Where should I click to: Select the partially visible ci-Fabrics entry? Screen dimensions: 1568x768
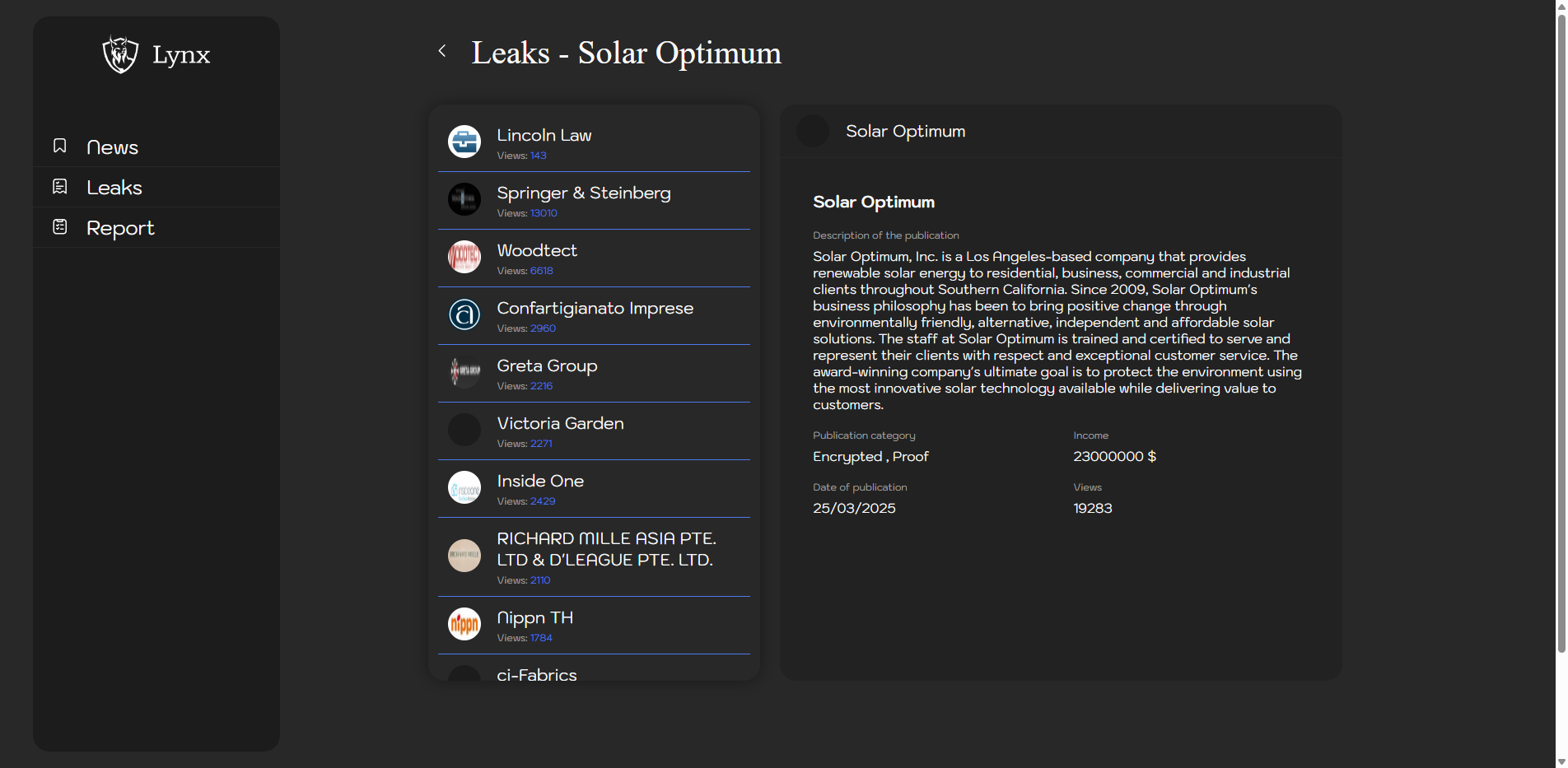point(537,674)
